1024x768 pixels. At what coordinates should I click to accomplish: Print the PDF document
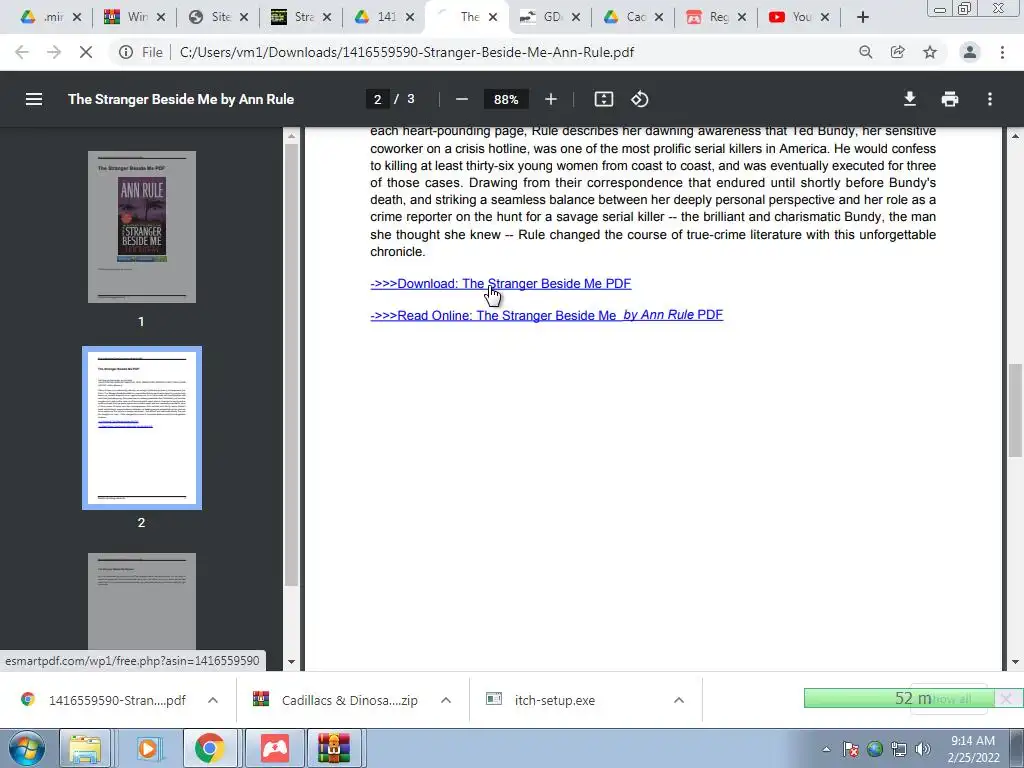[950, 99]
